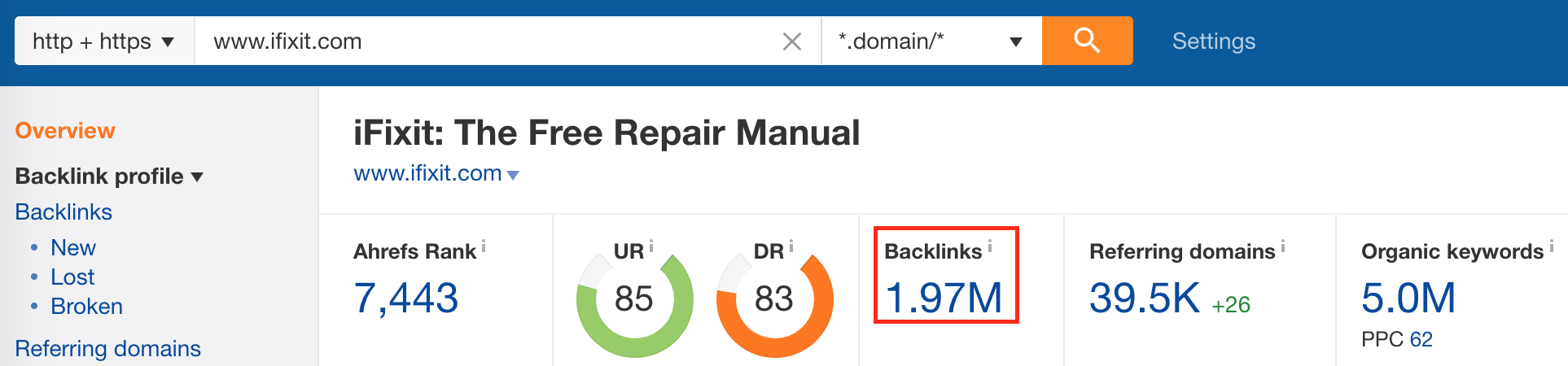Select the Overview sidebar item

pyautogui.click(x=65, y=131)
